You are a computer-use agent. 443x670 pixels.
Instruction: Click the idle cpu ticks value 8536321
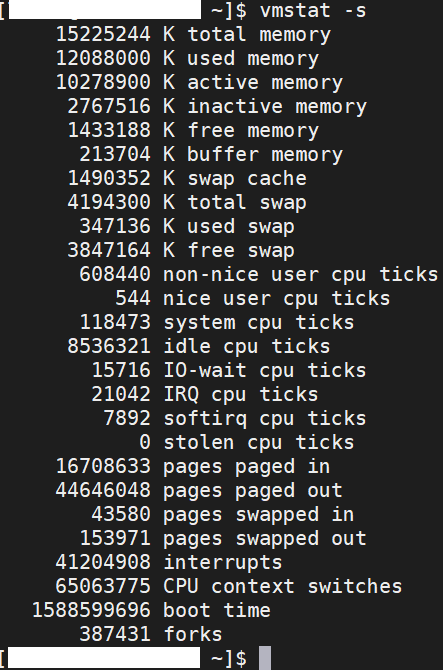(x=109, y=346)
